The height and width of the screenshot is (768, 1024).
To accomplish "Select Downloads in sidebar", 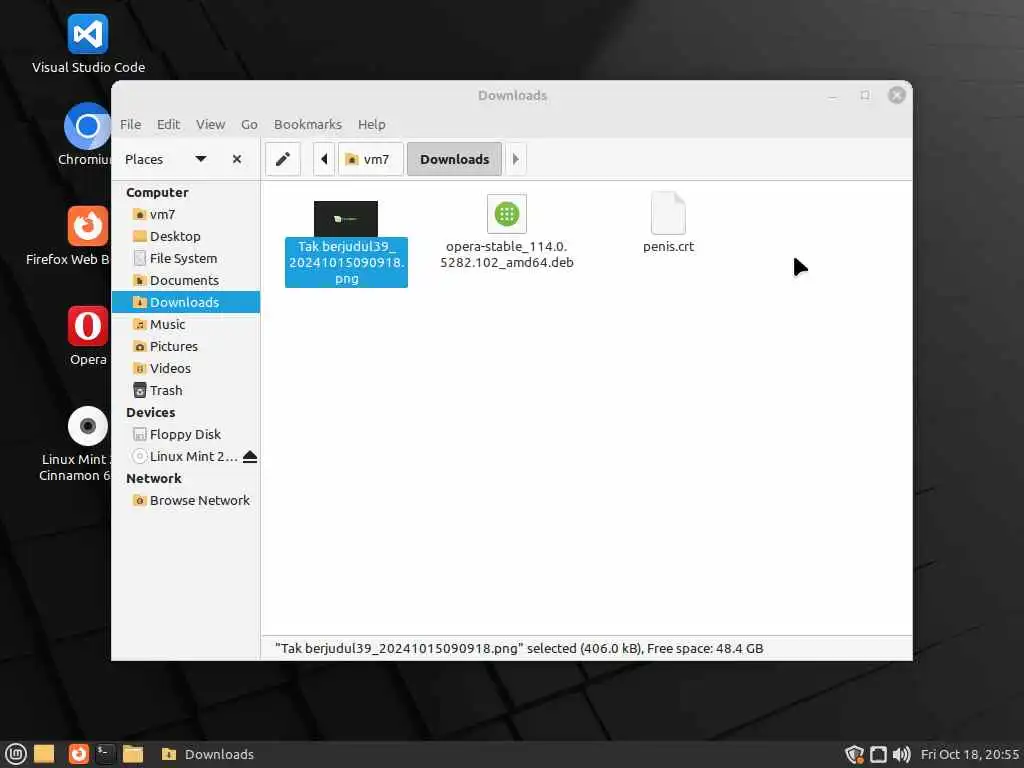I will [186, 302].
